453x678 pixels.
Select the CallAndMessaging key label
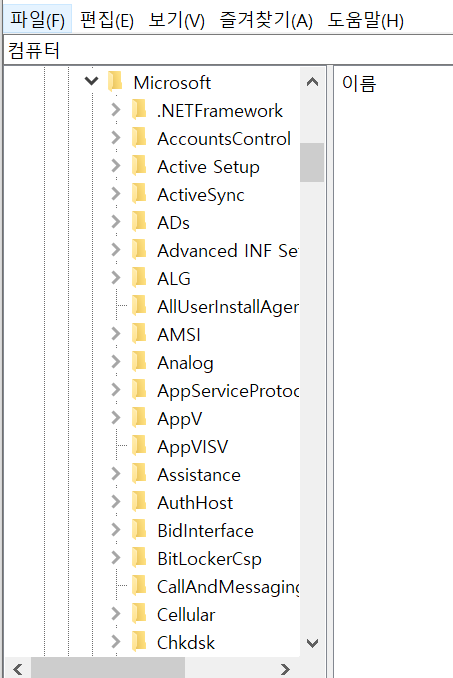(228, 587)
